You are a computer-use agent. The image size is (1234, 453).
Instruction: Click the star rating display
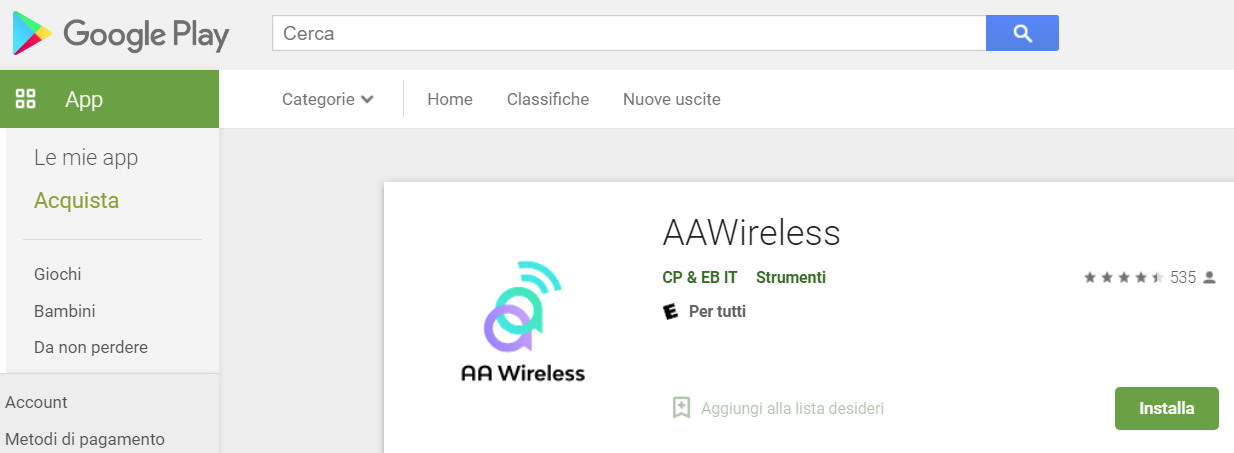click(x=1123, y=278)
